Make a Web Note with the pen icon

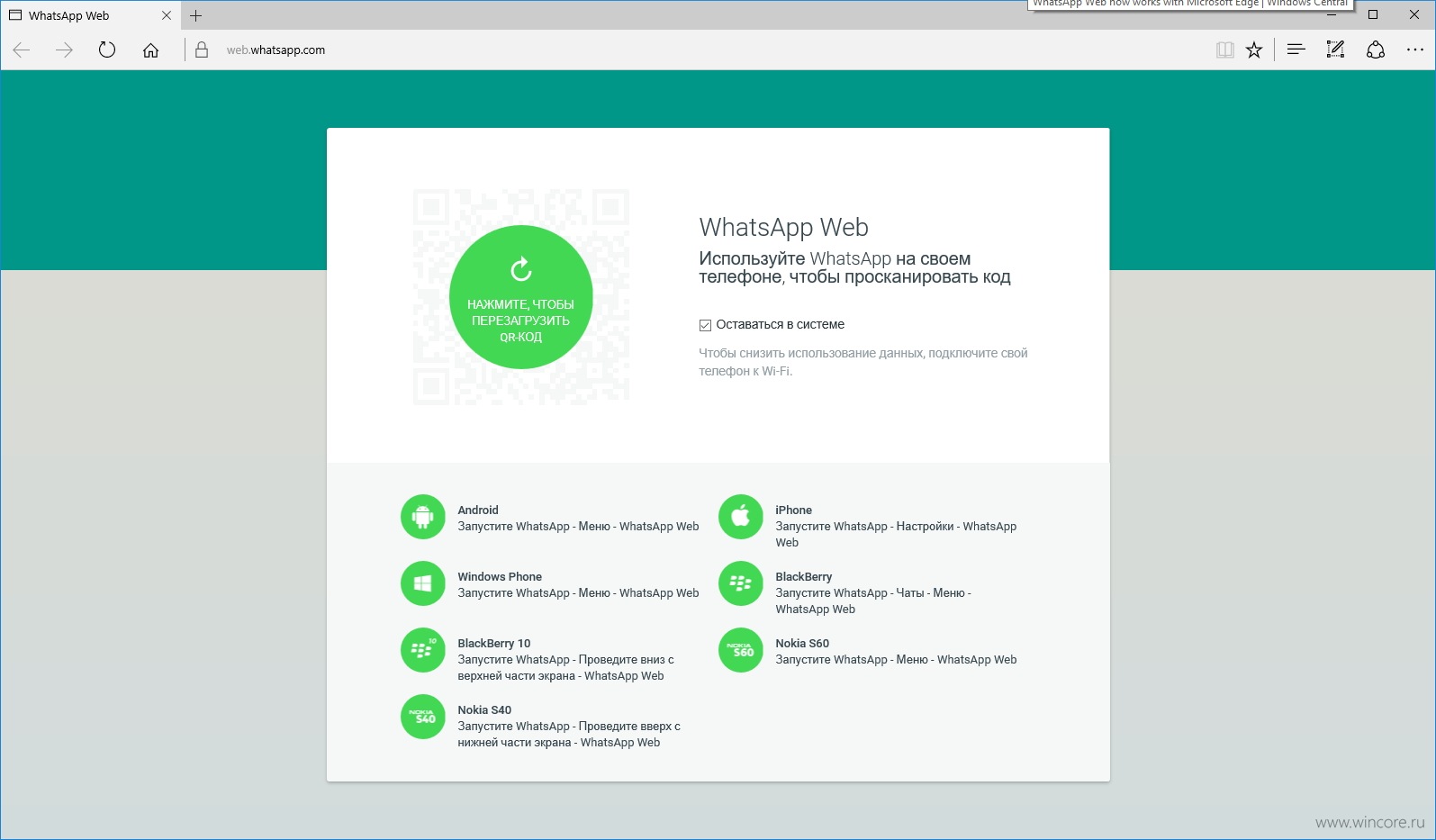click(x=1335, y=50)
